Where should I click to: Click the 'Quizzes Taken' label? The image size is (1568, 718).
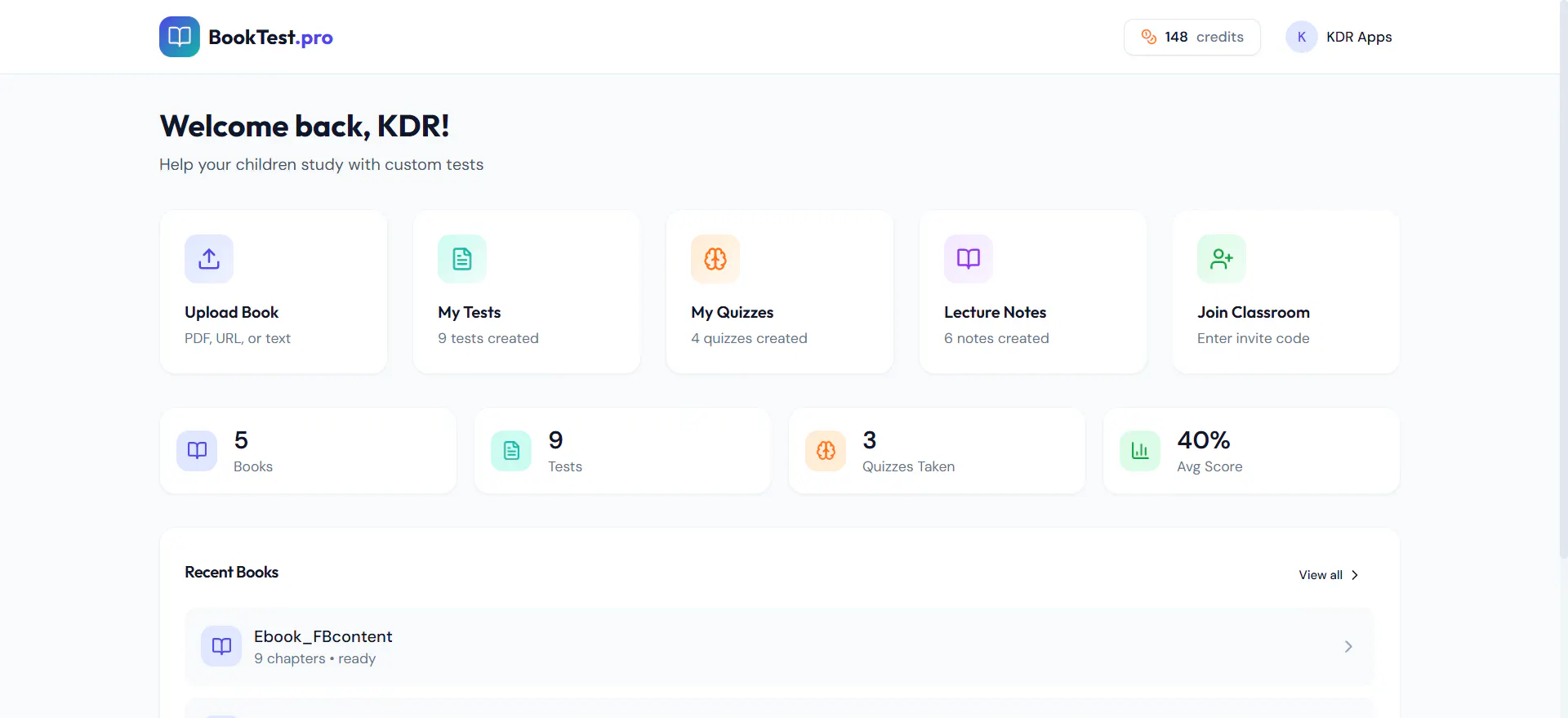click(908, 466)
